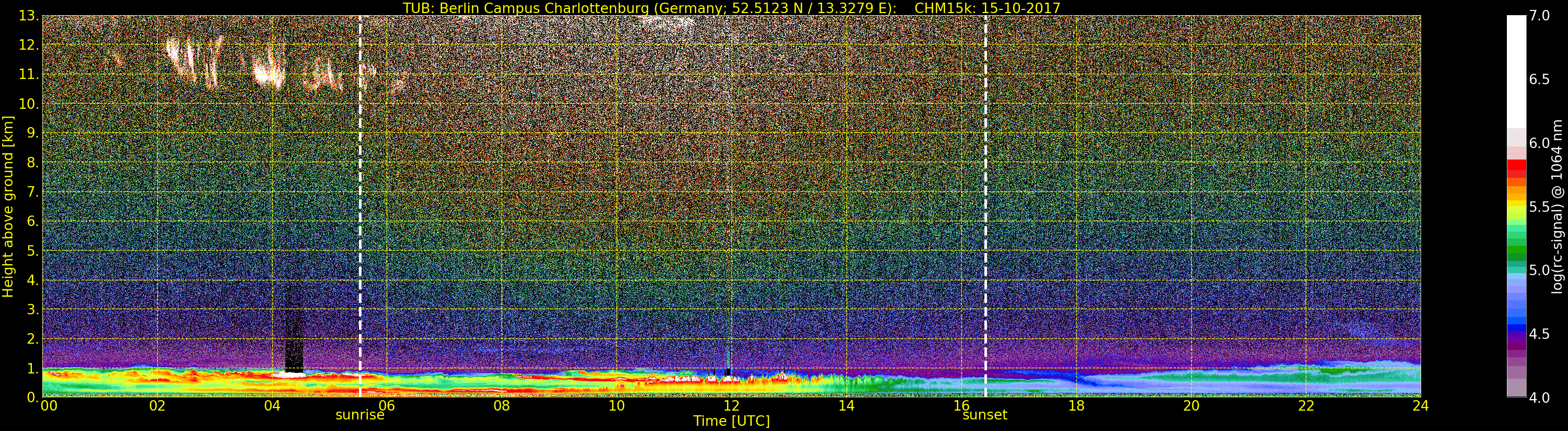The height and width of the screenshot is (431, 1568).
Task: Click the red band of the colorbar
Action: tap(1516, 168)
